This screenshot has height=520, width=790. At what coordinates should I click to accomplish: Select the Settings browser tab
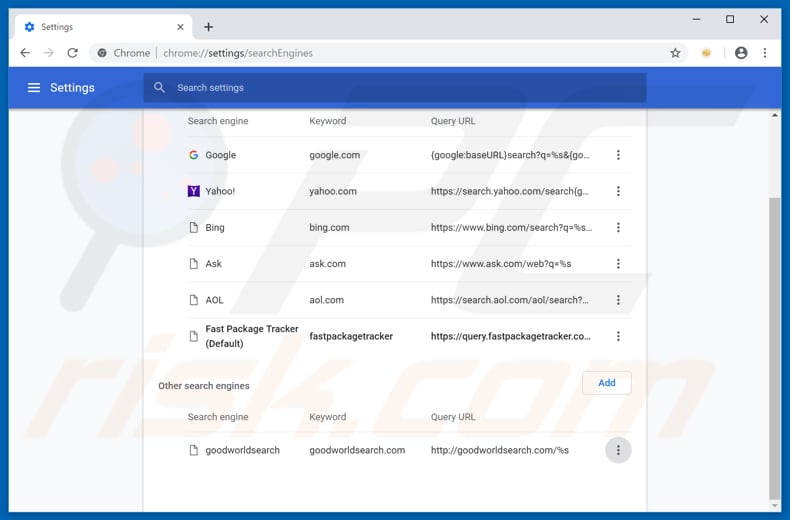pyautogui.click(x=101, y=27)
